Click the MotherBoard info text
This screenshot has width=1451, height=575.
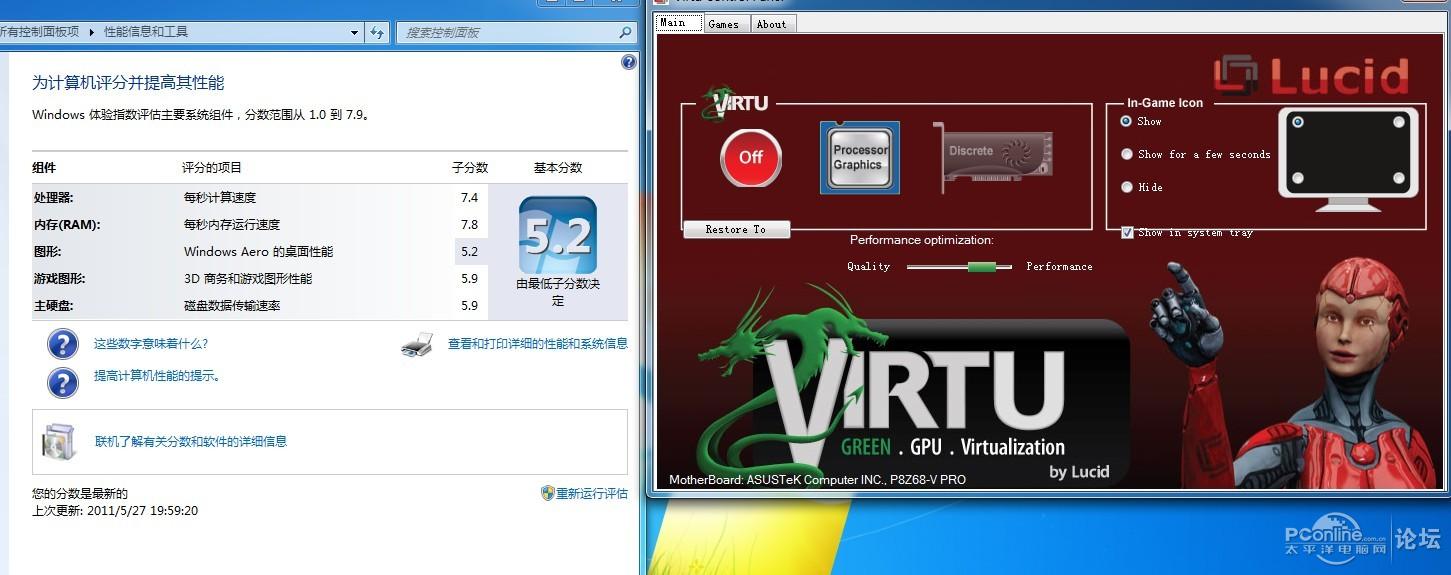[817, 479]
